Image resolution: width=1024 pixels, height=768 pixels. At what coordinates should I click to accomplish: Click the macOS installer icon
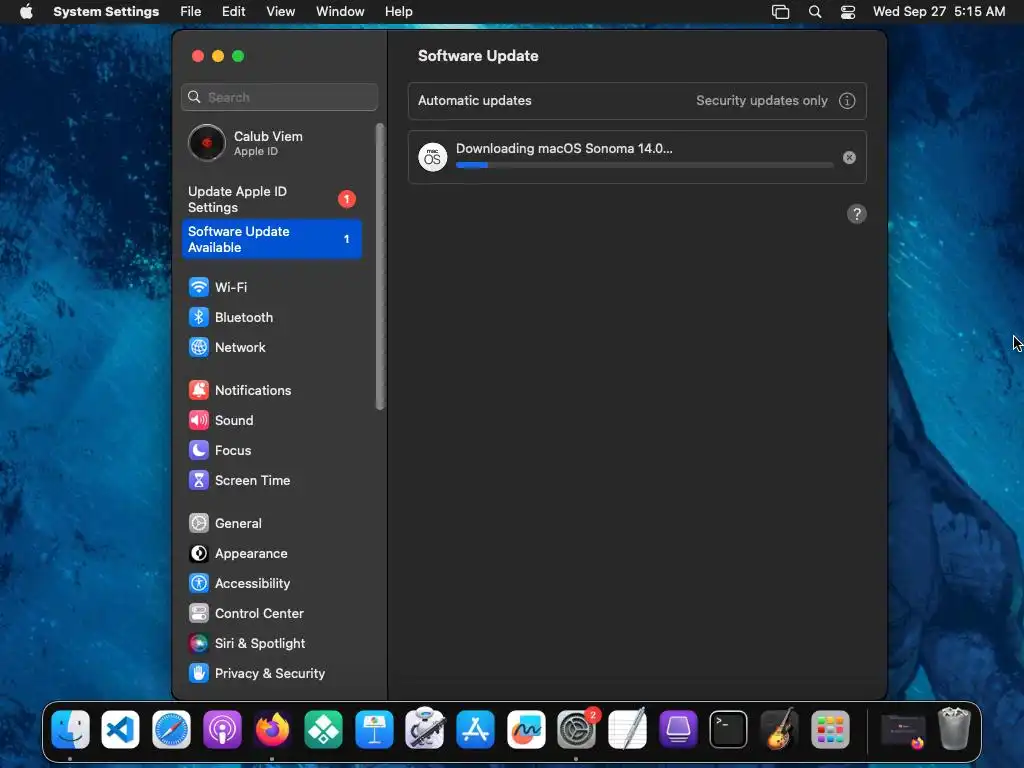432,157
